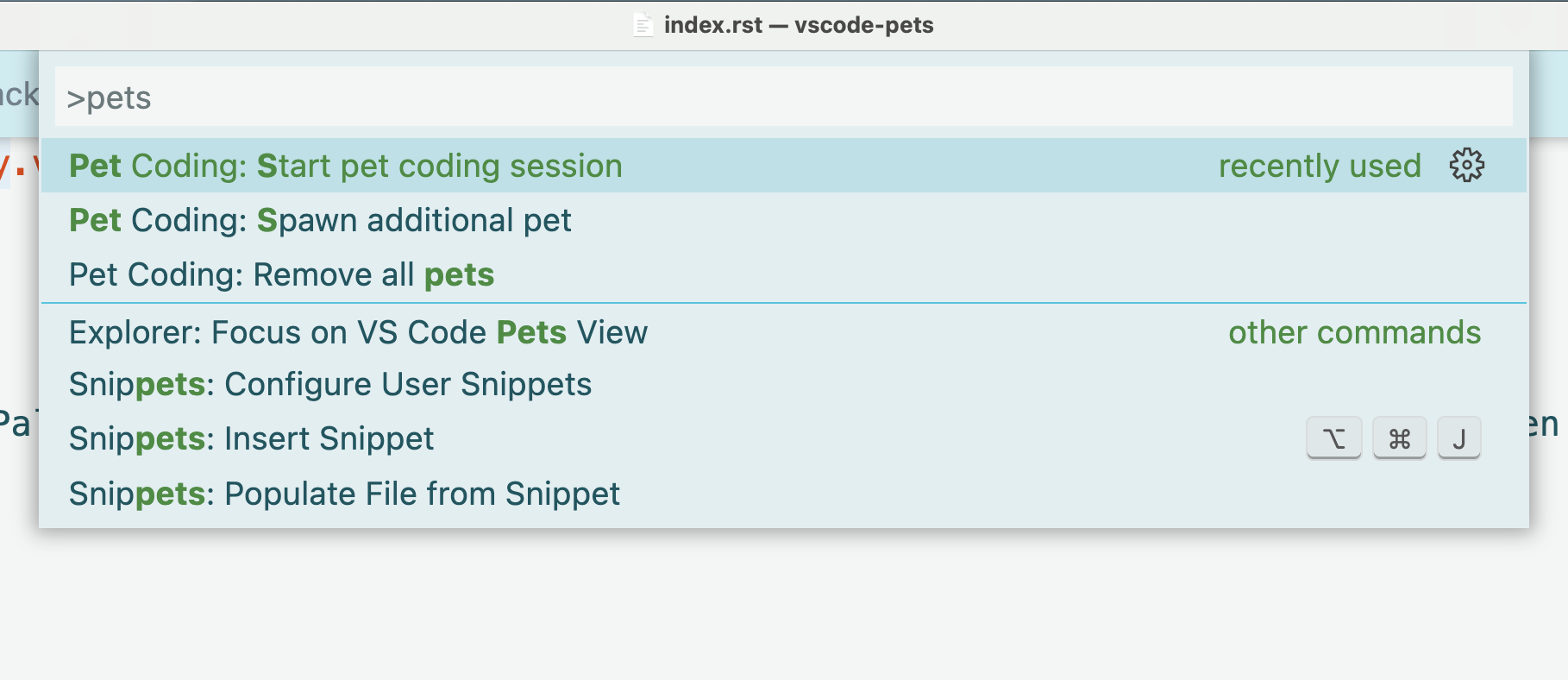Click the gear icon to configure keybinding
1568x680 pixels.
coord(1466,166)
